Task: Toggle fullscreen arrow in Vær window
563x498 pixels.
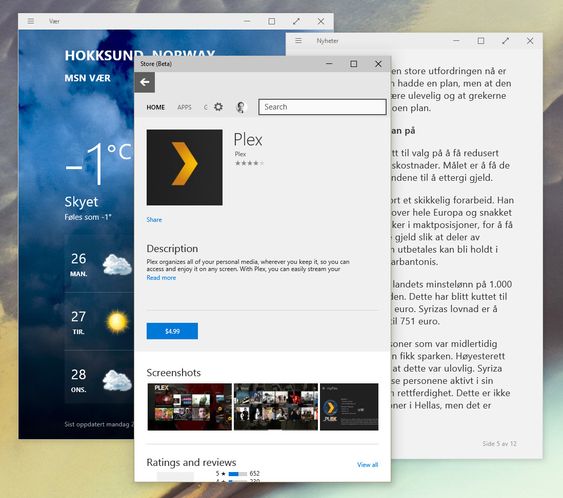Action: coord(296,22)
